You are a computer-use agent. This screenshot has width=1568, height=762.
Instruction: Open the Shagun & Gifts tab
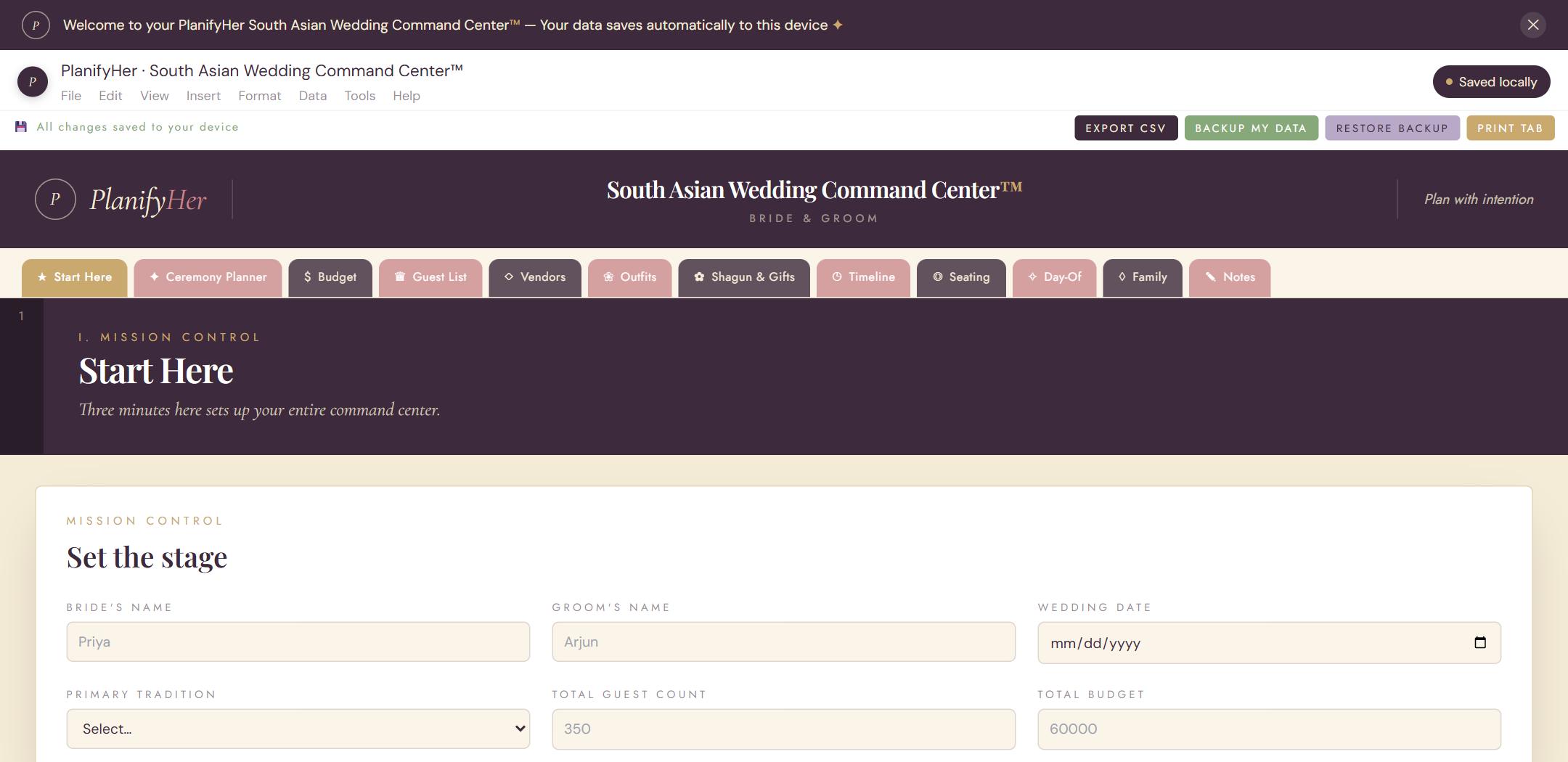pos(744,277)
